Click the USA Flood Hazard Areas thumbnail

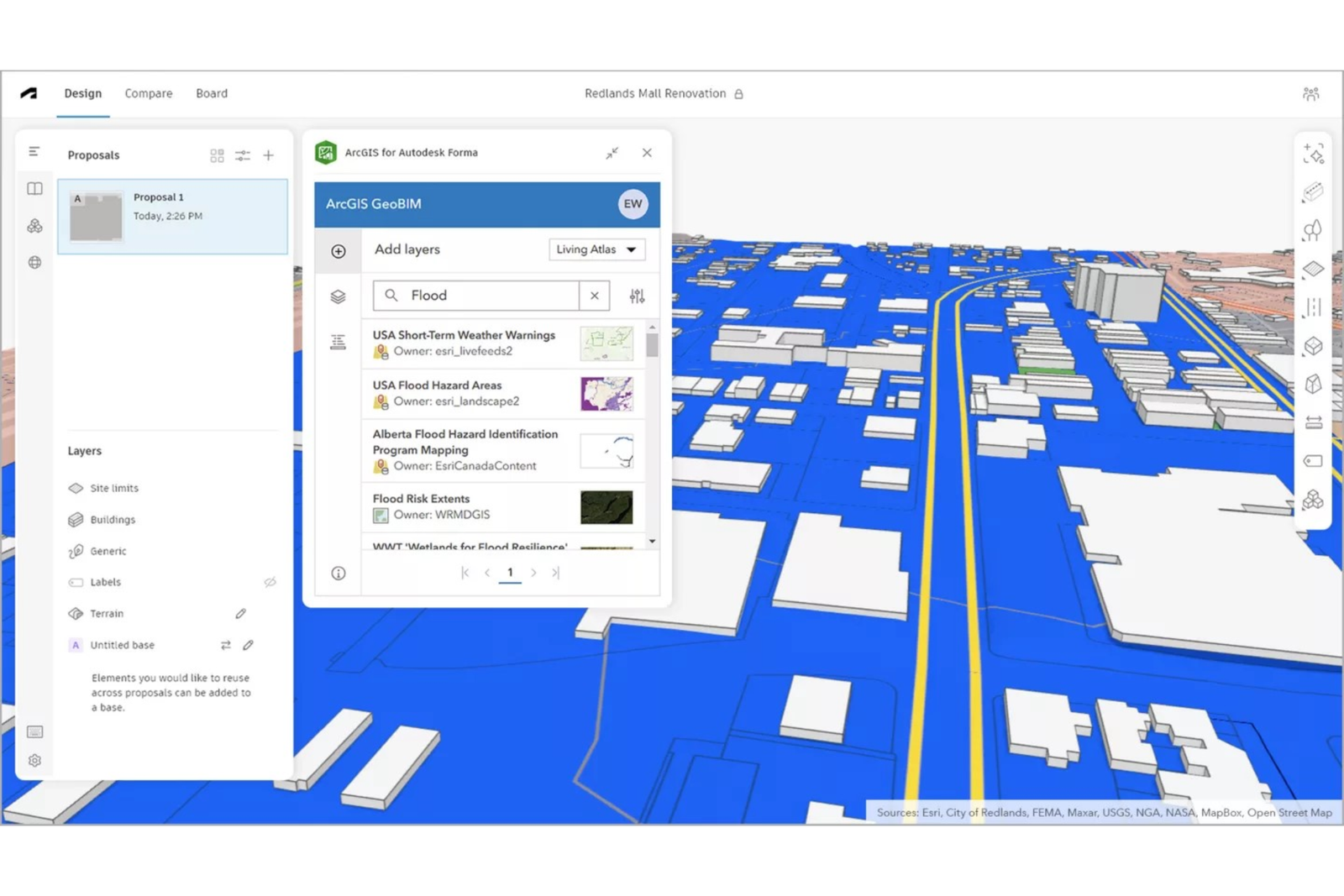pos(606,394)
